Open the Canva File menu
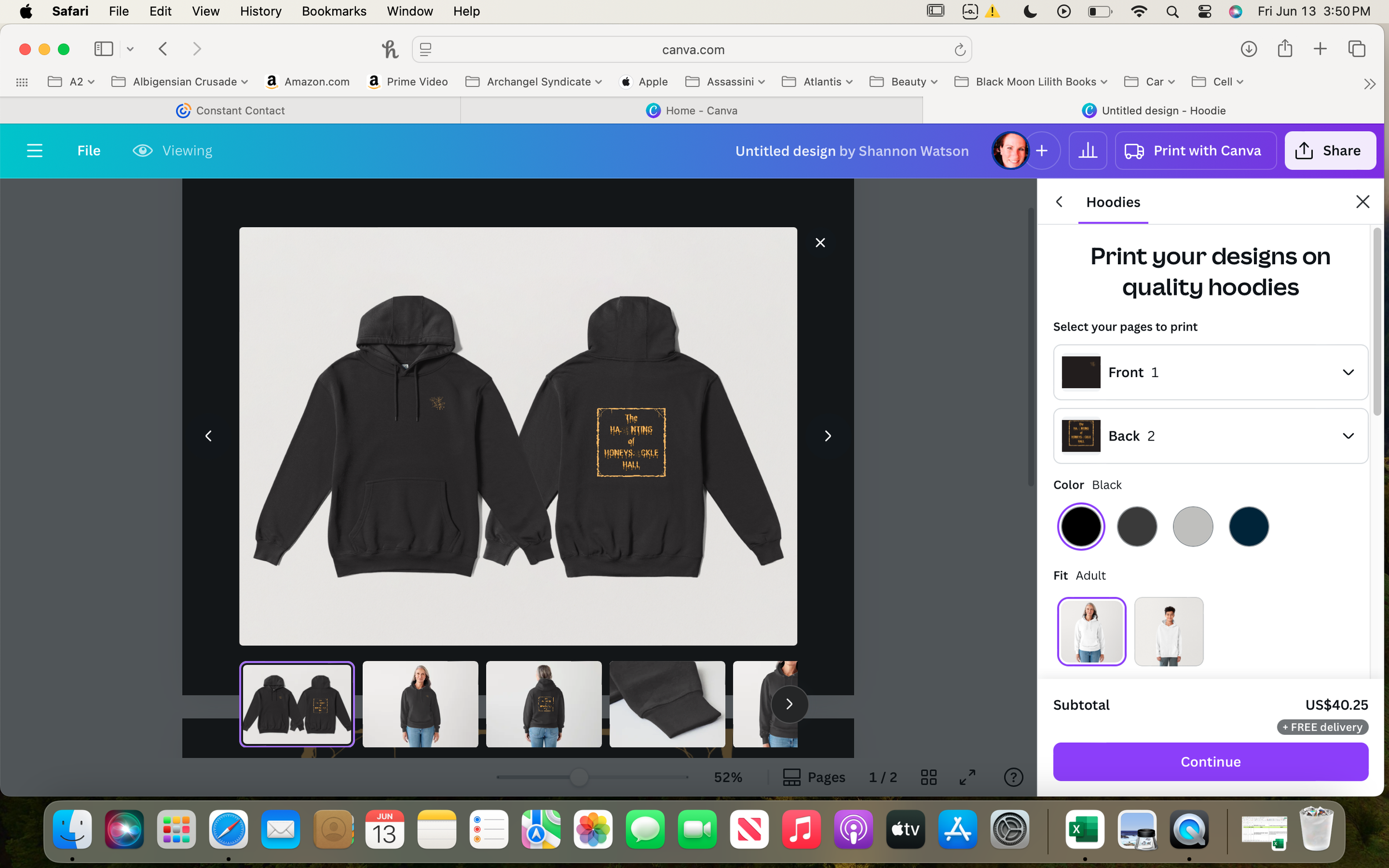 (89, 150)
